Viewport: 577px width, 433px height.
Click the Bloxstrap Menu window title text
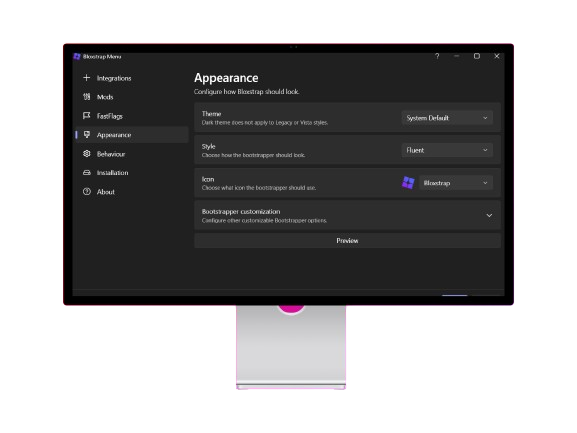pos(102,56)
